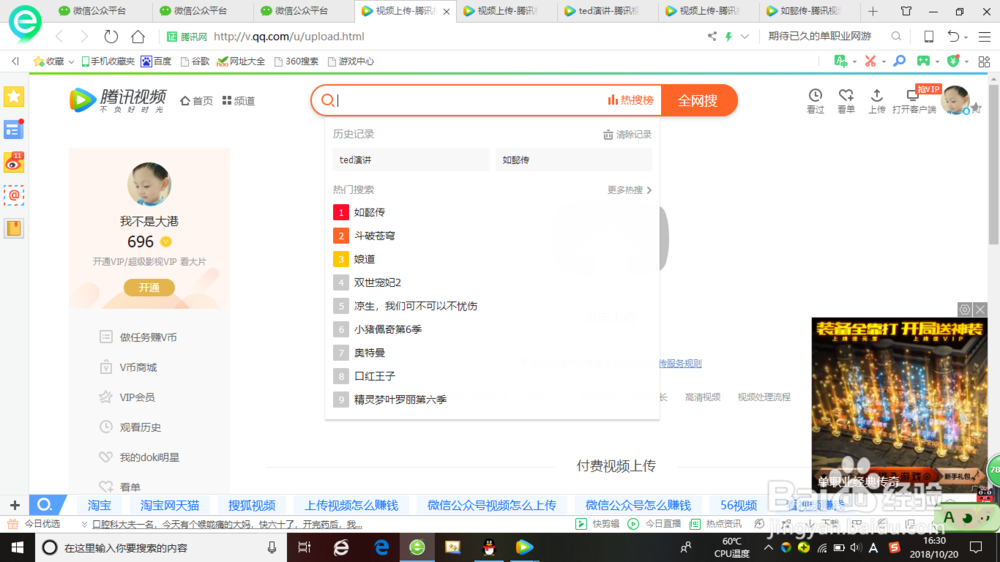The width and height of the screenshot is (1000, 562).
Task: Open VIP会员 sidebar item
Action: [x=127, y=397]
